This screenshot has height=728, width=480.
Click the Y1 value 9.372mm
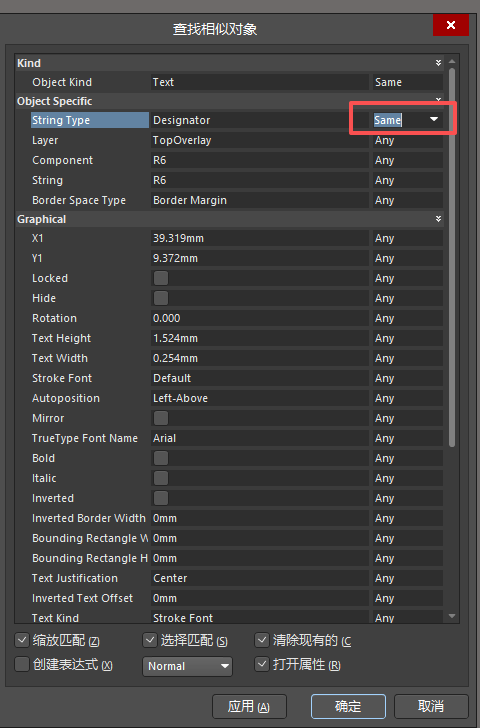click(259, 258)
